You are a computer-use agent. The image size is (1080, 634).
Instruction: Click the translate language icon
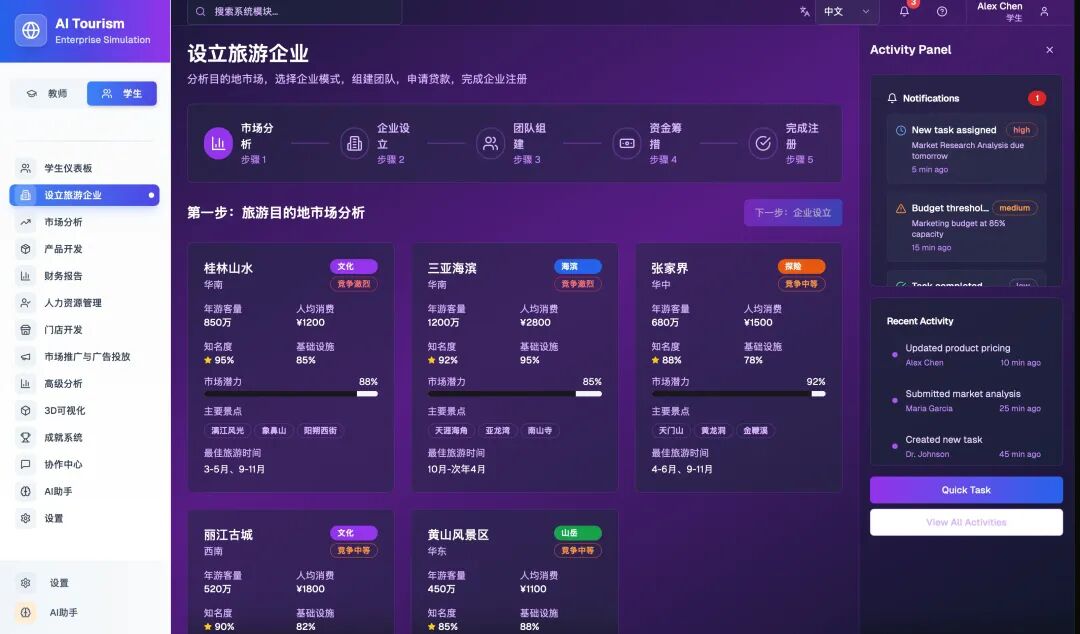(805, 12)
